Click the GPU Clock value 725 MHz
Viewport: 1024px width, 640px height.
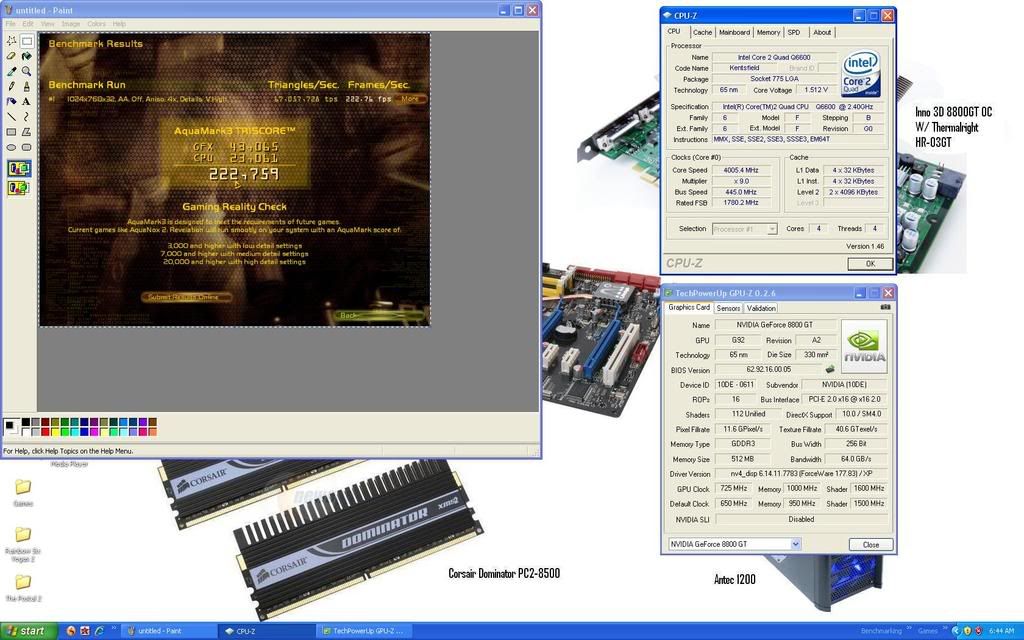[x=733, y=488]
